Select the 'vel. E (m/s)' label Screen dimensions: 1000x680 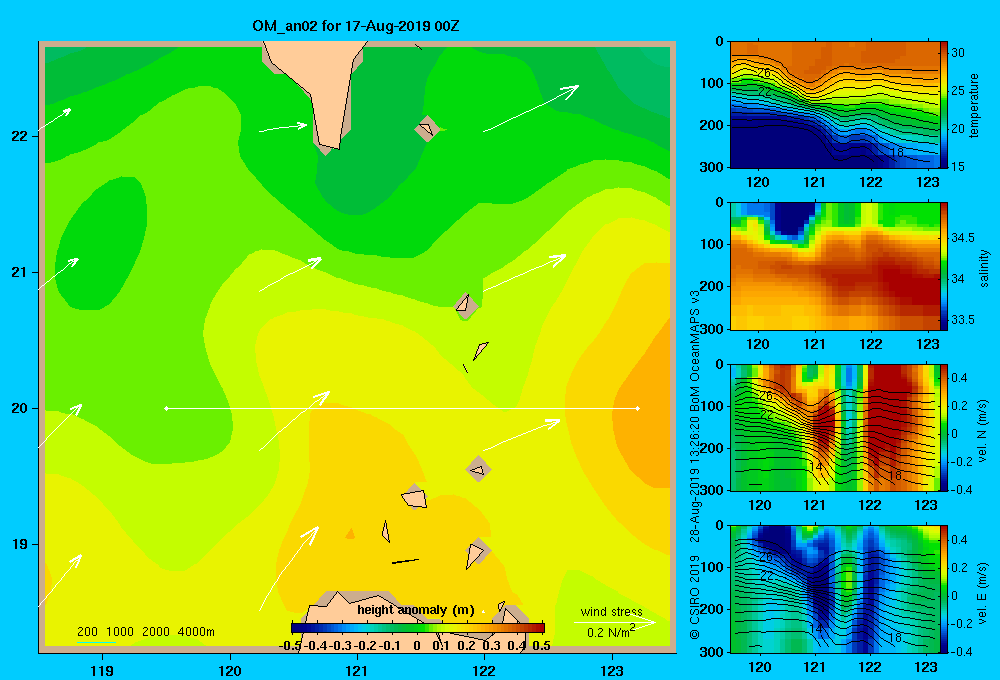pyautogui.click(x=983, y=592)
